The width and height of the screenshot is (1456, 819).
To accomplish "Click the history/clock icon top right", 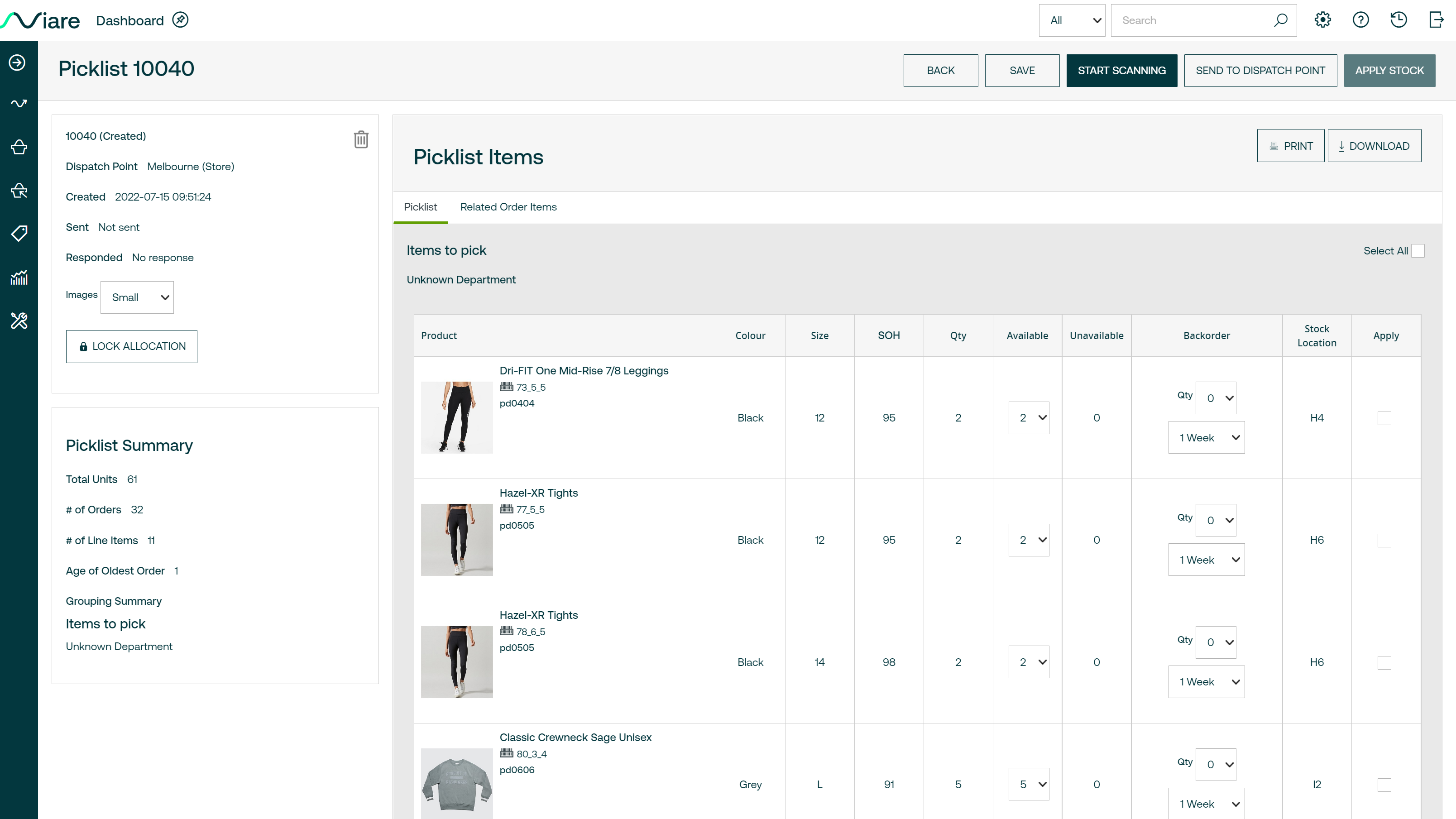I will point(1399,20).
